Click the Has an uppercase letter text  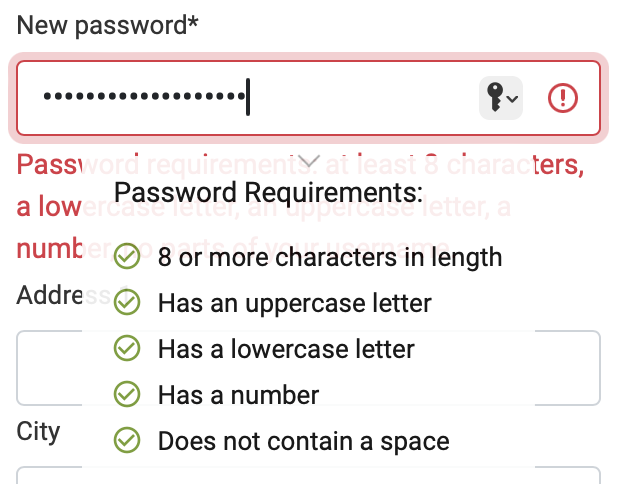tap(295, 303)
